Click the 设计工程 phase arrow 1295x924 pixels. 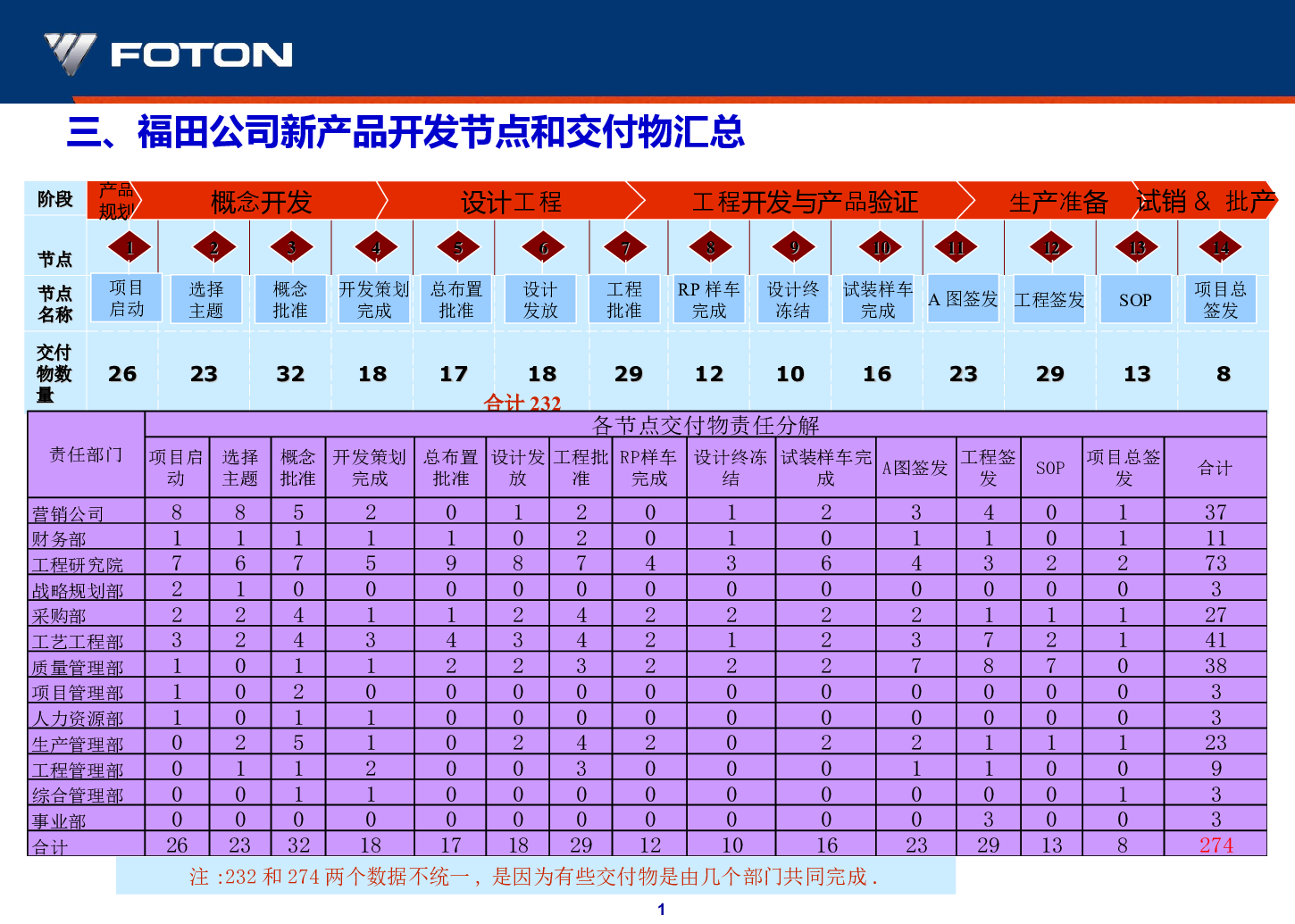click(511, 201)
